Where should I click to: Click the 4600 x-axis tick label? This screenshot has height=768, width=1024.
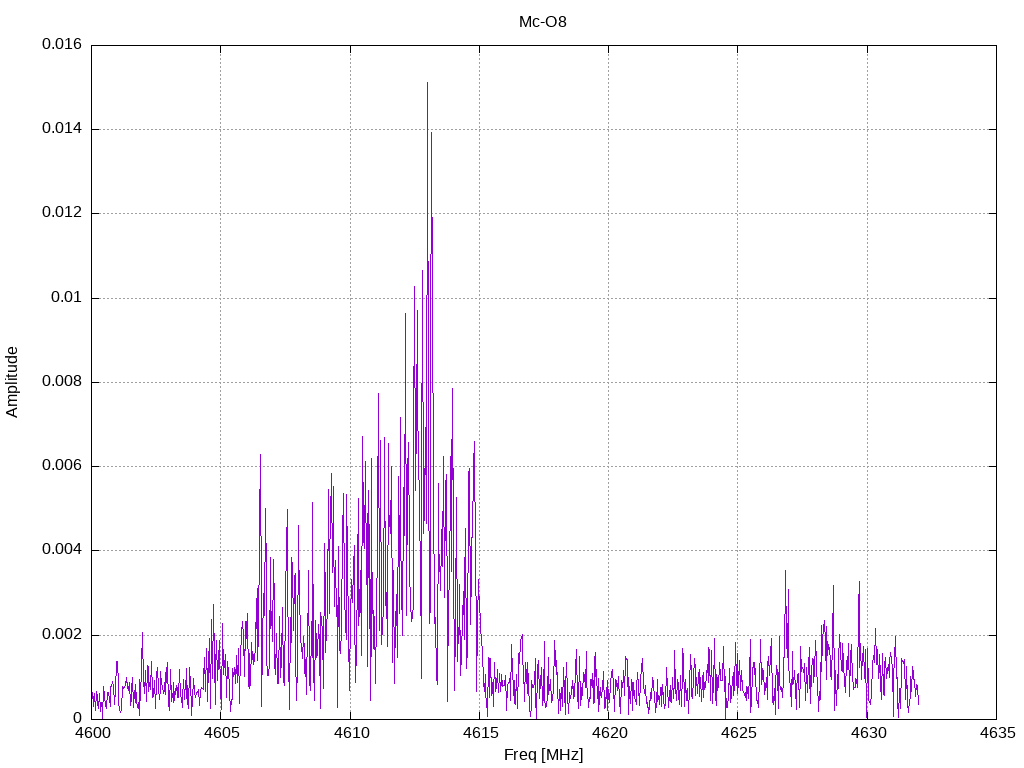91,733
